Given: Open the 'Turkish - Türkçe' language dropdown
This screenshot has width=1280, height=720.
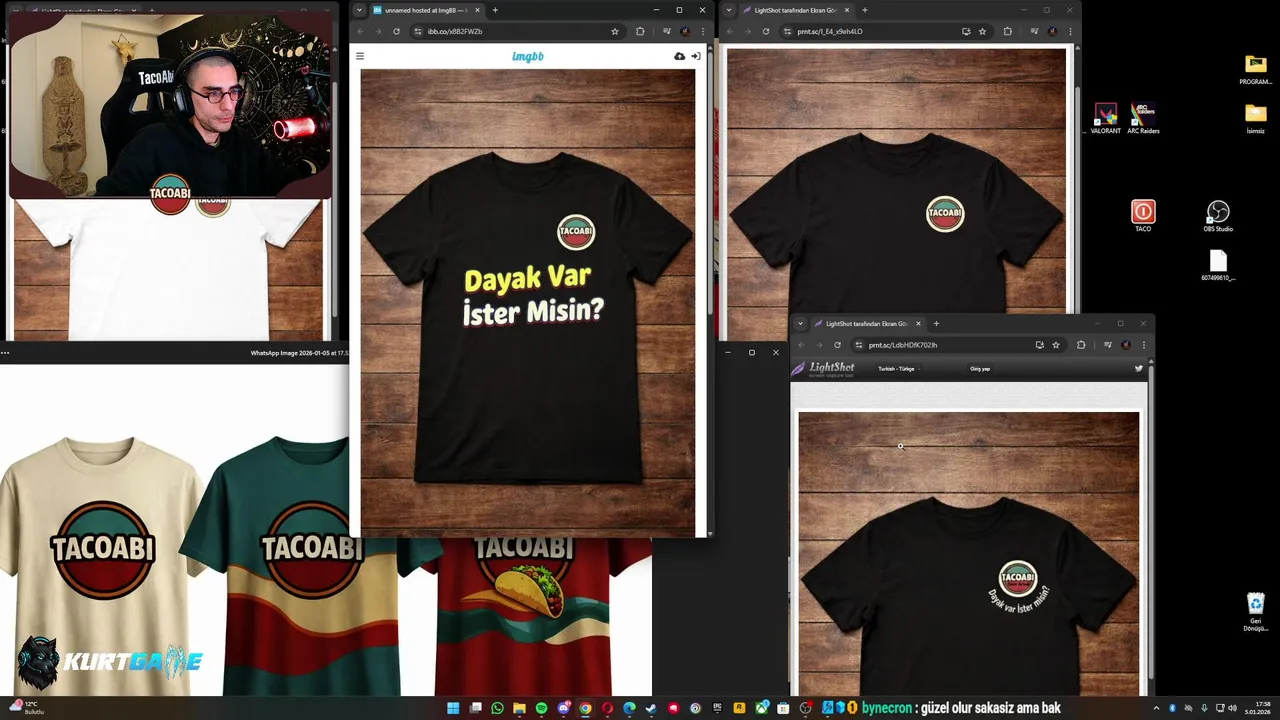Looking at the screenshot, I should pos(897,369).
